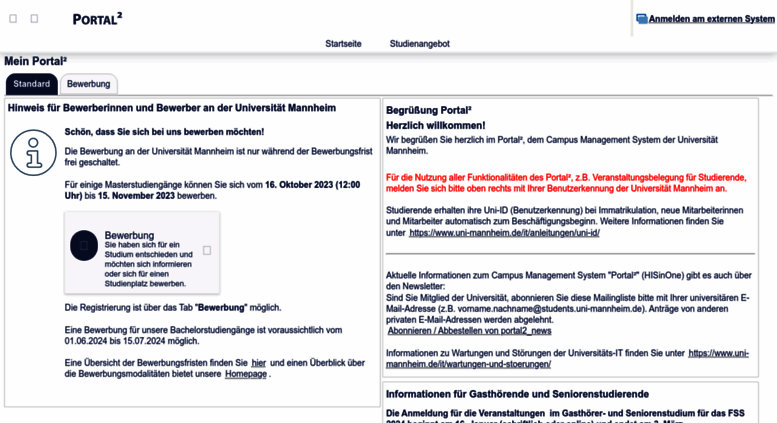The height and width of the screenshot is (423, 777).
Task: Click Abonnieren / Abbestellen von portal2_news
Action: (469, 330)
